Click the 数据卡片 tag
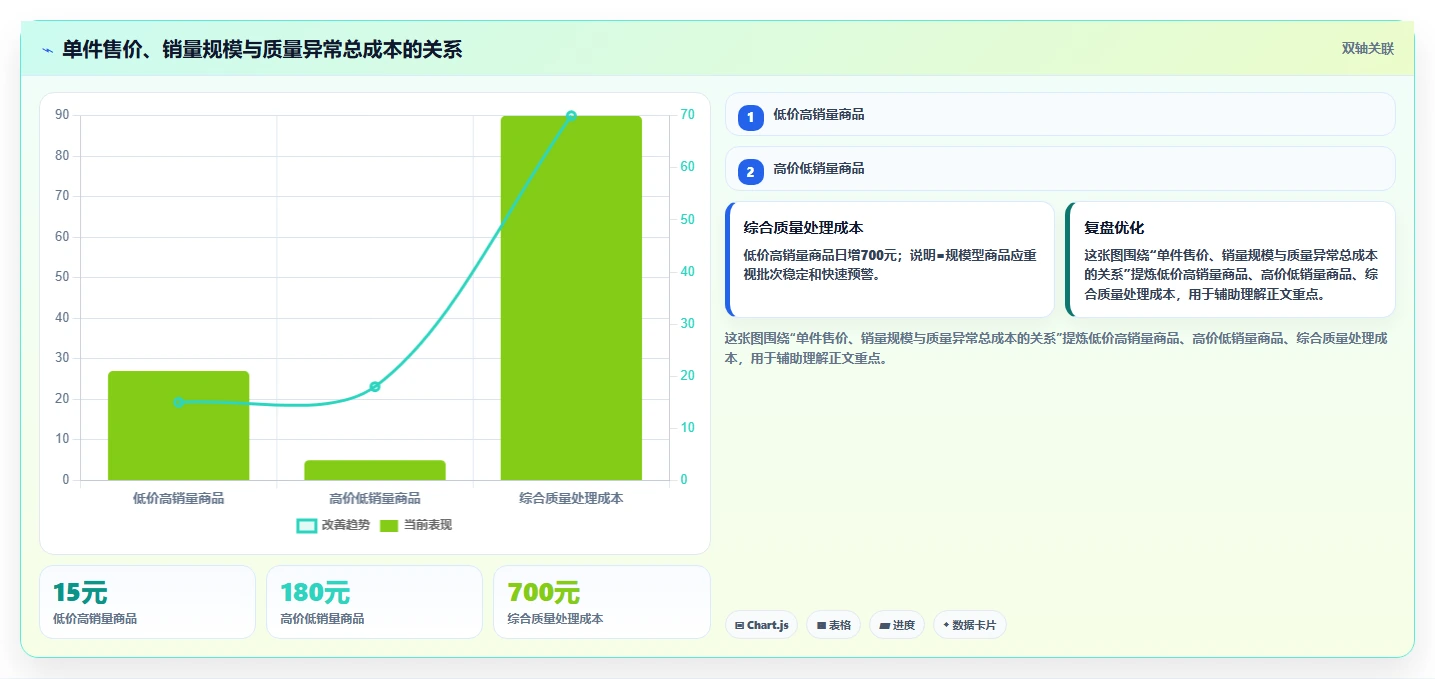The width and height of the screenshot is (1435, 679). click(969, 625)
